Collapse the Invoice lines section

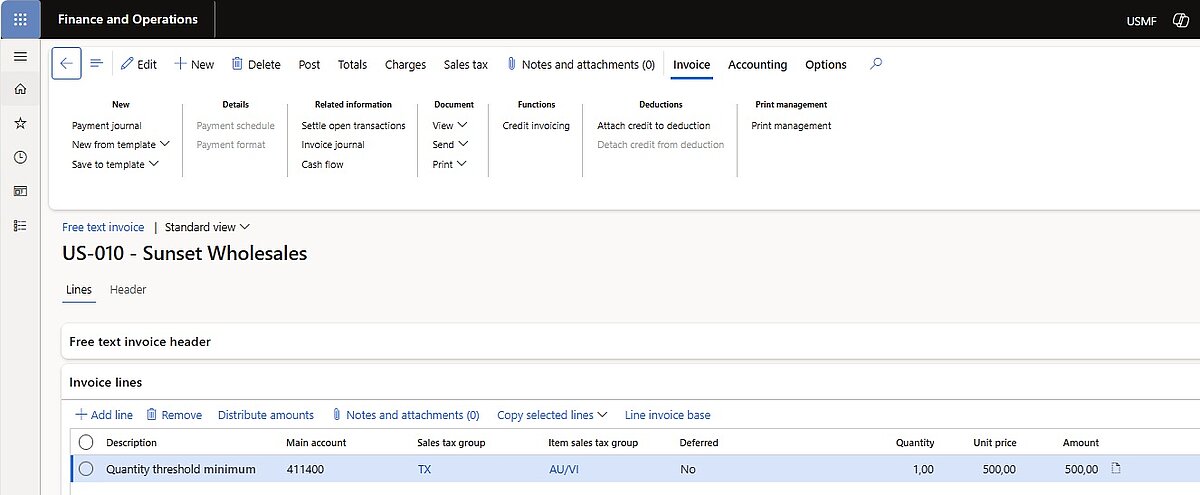(x=106, y=382)
